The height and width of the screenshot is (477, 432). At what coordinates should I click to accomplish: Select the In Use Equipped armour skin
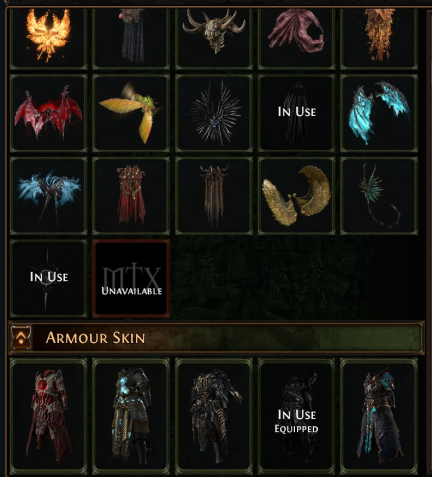[296, 416]
